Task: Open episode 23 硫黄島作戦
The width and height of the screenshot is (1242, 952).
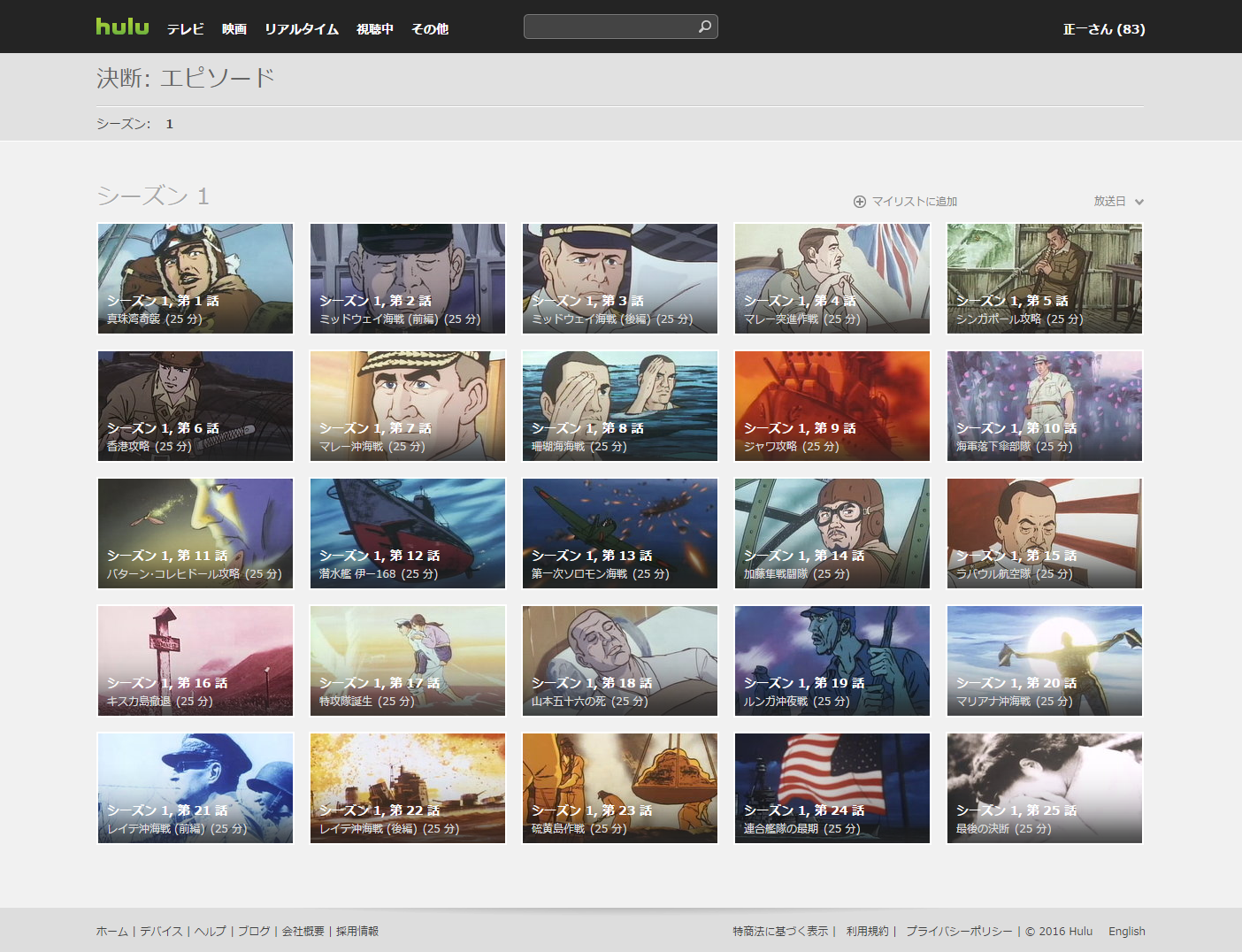Action: pos(620,788)
